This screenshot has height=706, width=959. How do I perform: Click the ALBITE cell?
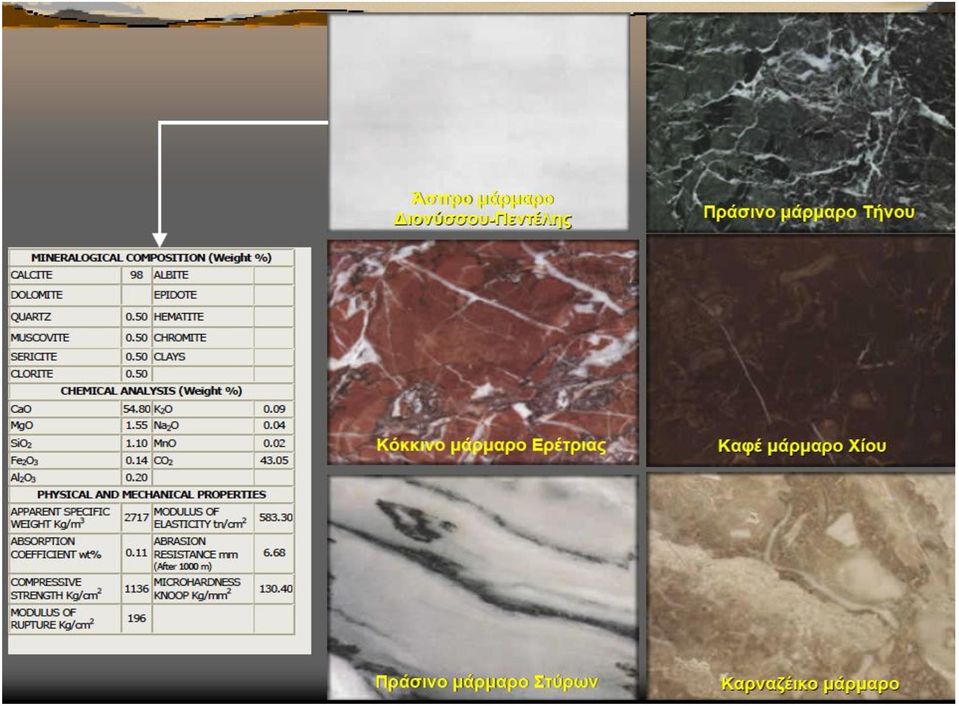[171, 275]
